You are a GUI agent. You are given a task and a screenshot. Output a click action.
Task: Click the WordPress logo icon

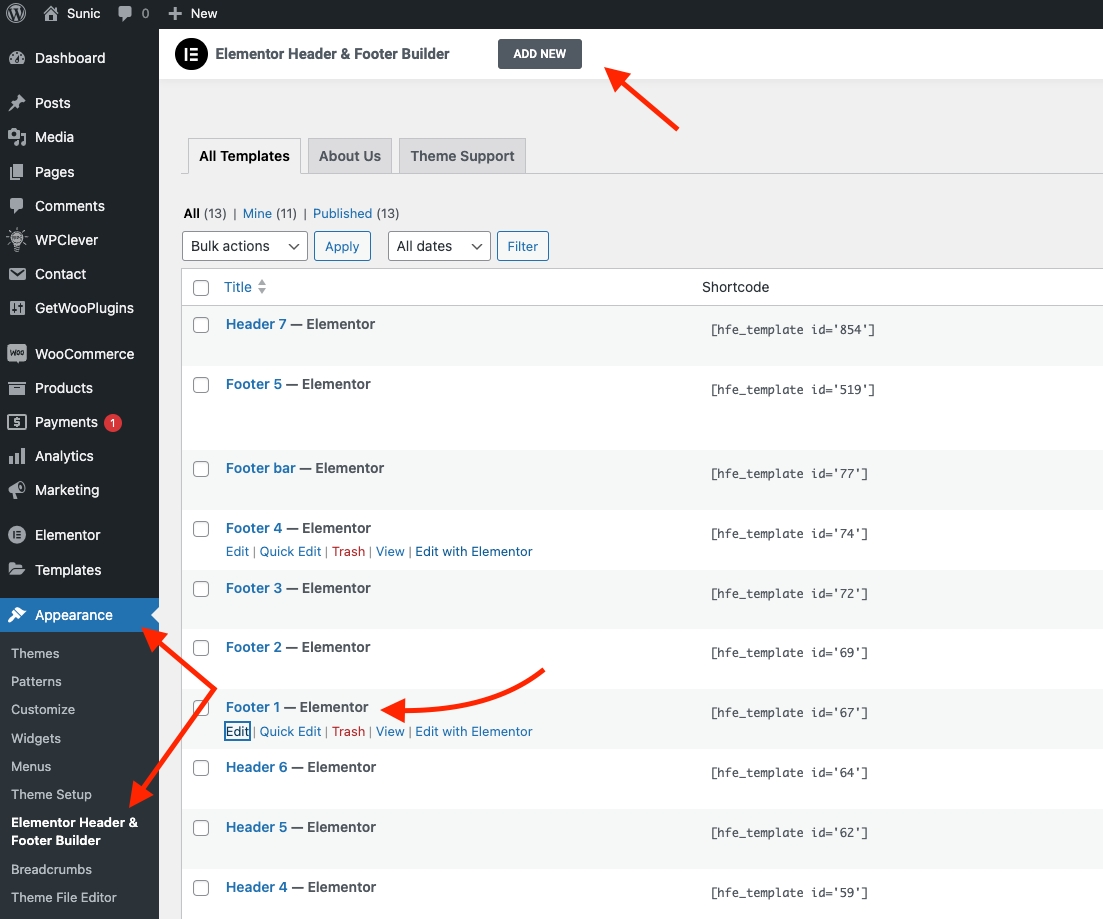tap(16, 13)
